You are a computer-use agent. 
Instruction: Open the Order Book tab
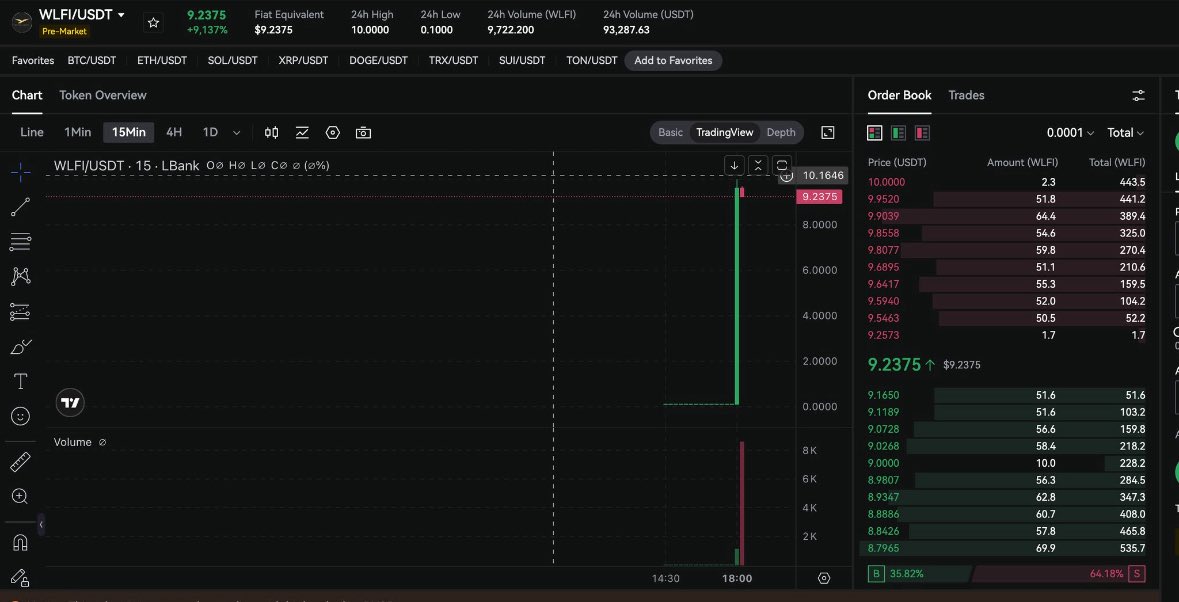pos(899,95)
